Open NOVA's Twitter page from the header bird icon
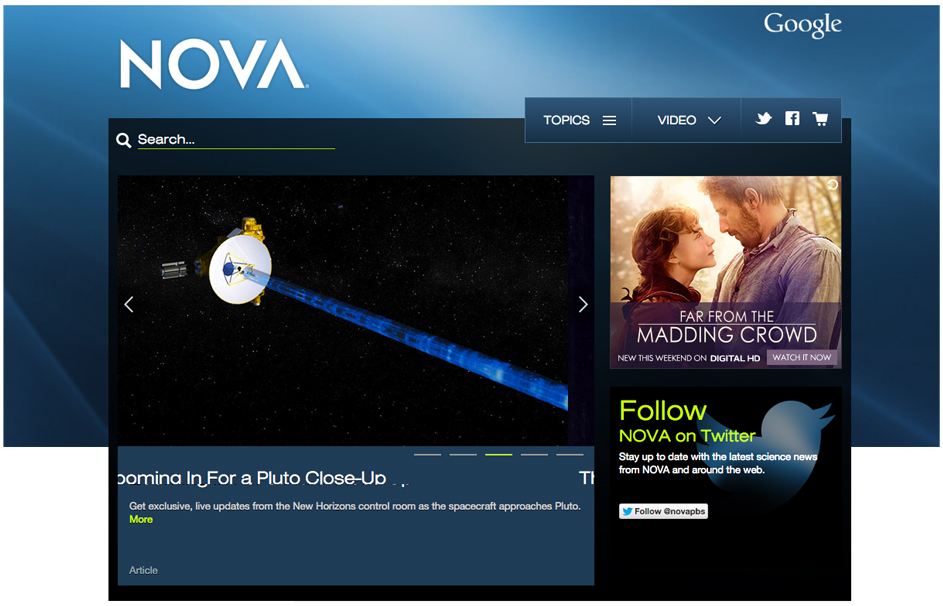 (764, 118)
